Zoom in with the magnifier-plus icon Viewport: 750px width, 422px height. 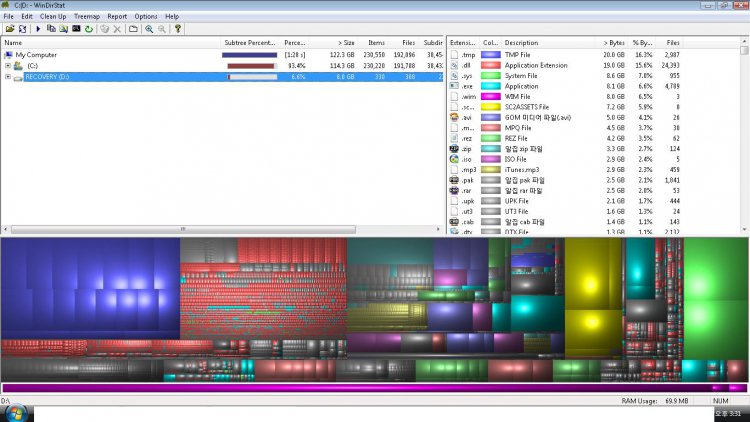coord(149,29)
